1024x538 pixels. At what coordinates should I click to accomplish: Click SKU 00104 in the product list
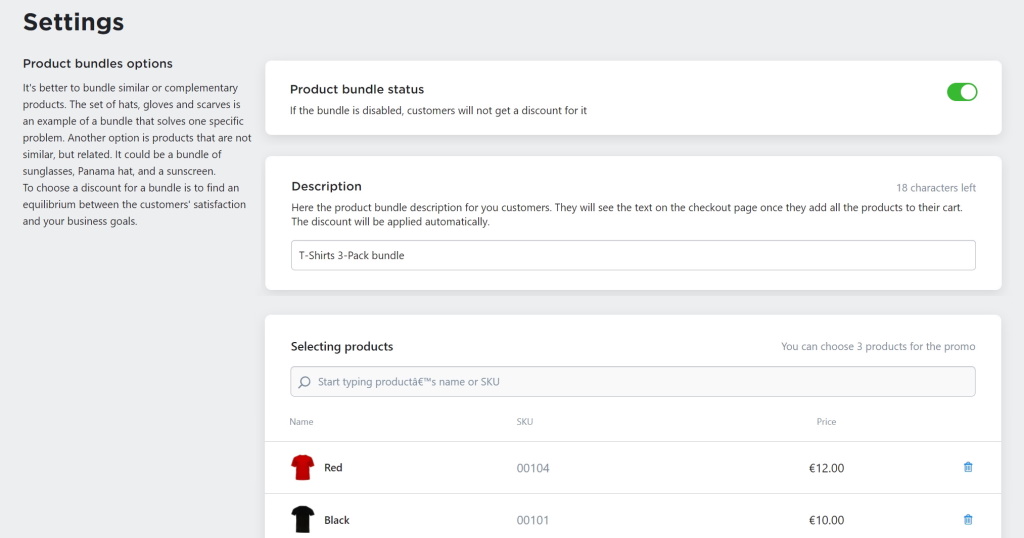(533, 468)
